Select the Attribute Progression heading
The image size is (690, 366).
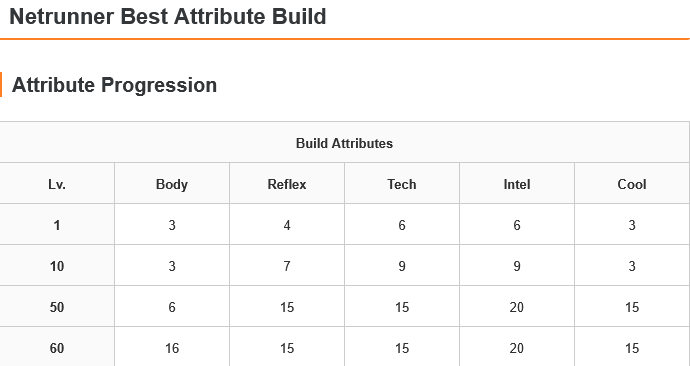[x=114, y=85]
